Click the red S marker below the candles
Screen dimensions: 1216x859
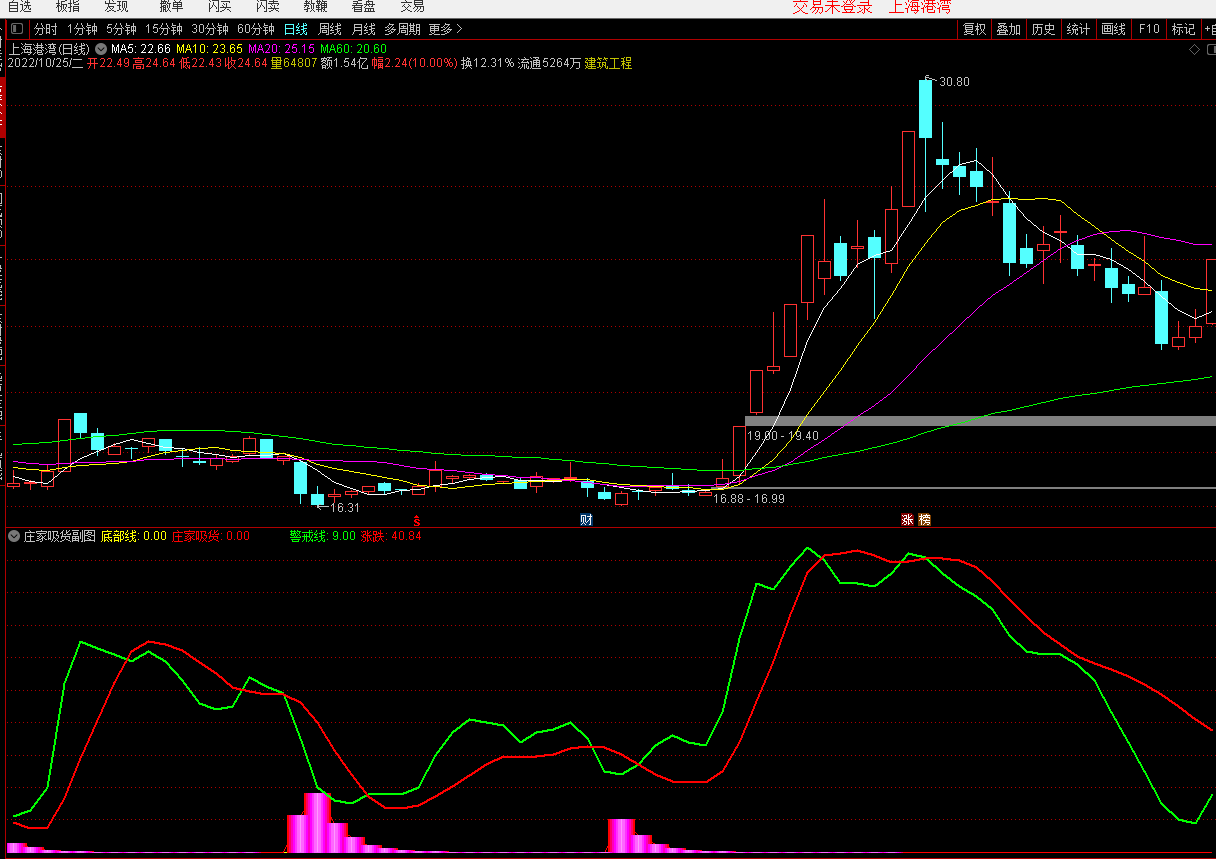click(417, 520)
